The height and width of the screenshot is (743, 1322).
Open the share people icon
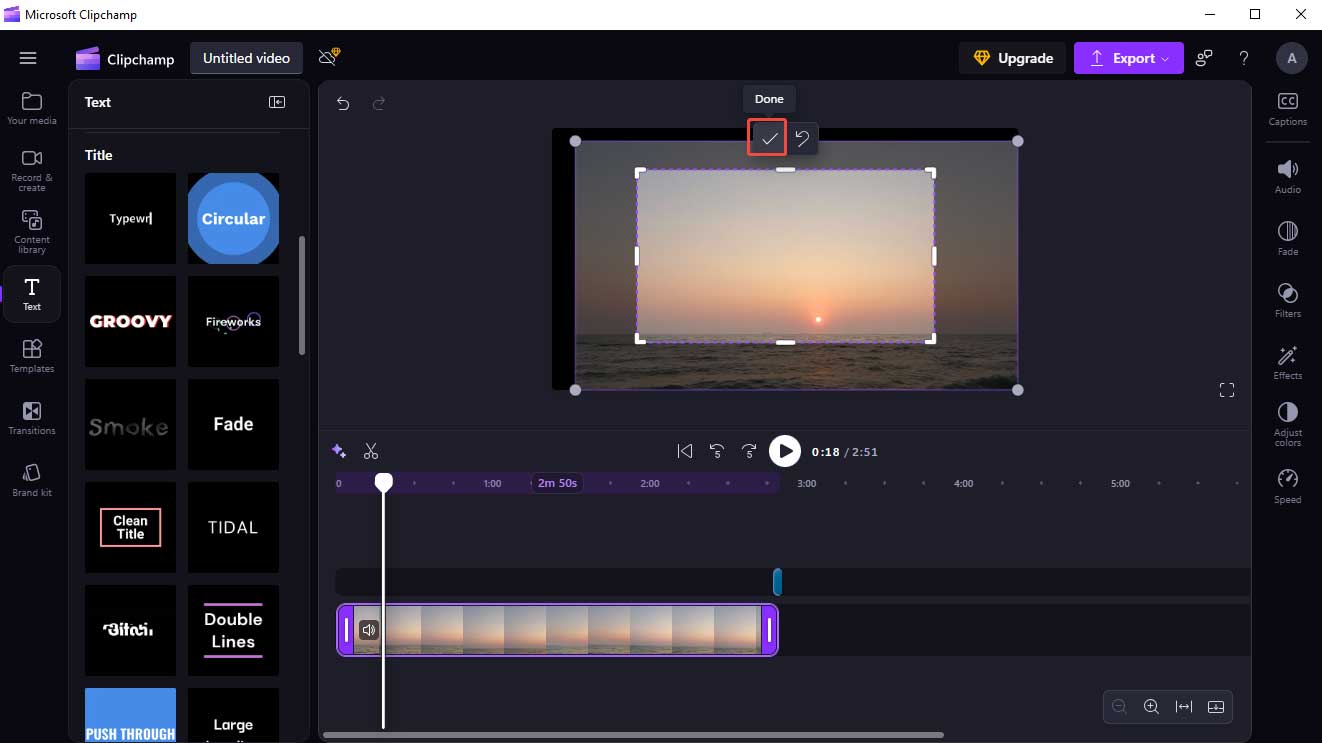coord(1204,58)
